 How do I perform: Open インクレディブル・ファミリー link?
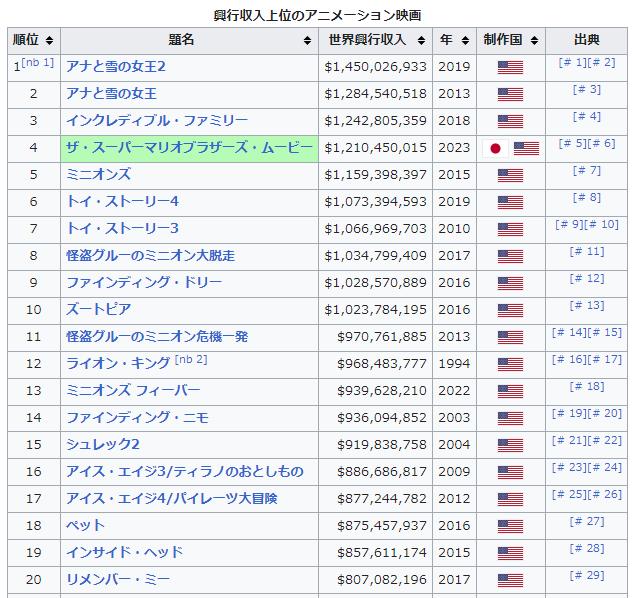[x=157, y=121]
